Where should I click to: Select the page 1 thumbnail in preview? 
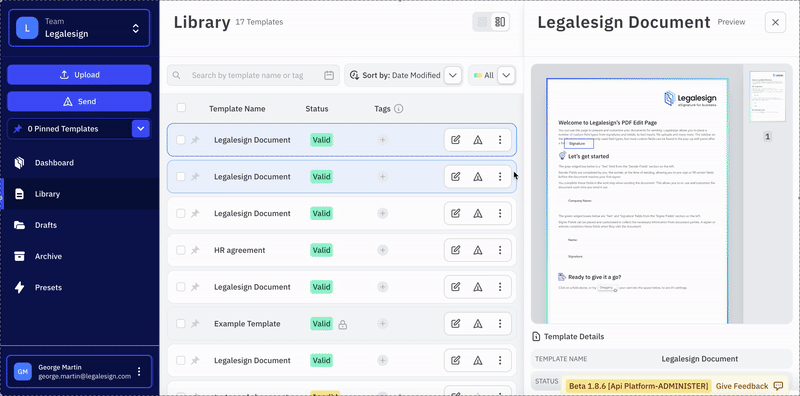pyautogui.click(x=767, y=96)
